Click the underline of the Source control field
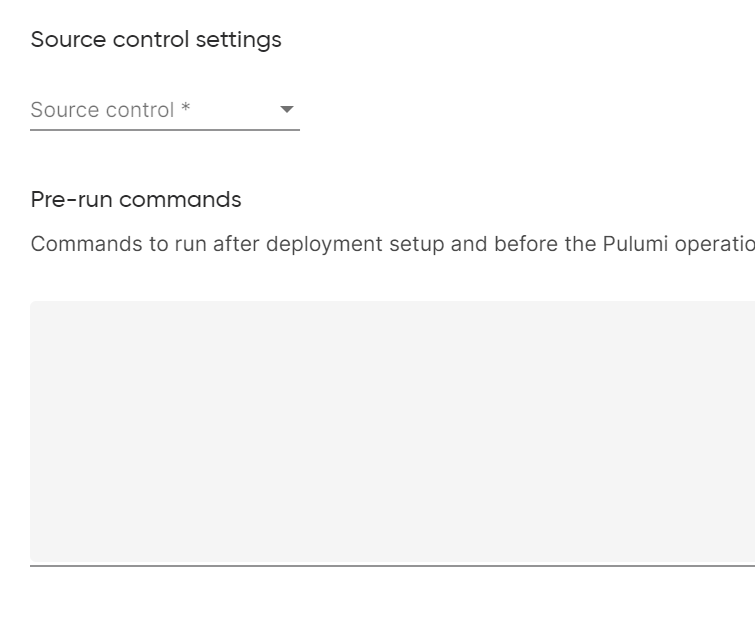 (x=164, y=130)
